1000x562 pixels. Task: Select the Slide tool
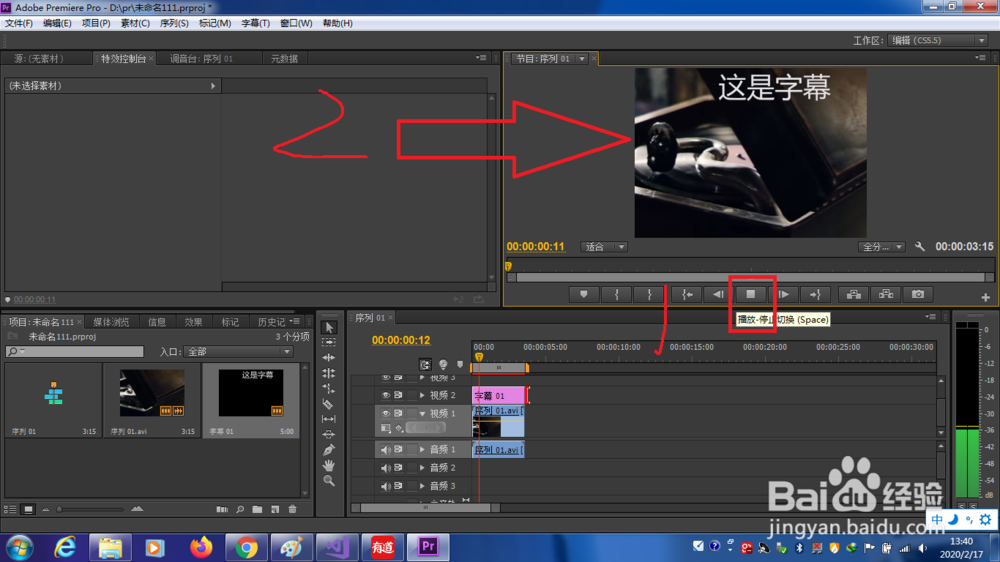pos(329,434)
